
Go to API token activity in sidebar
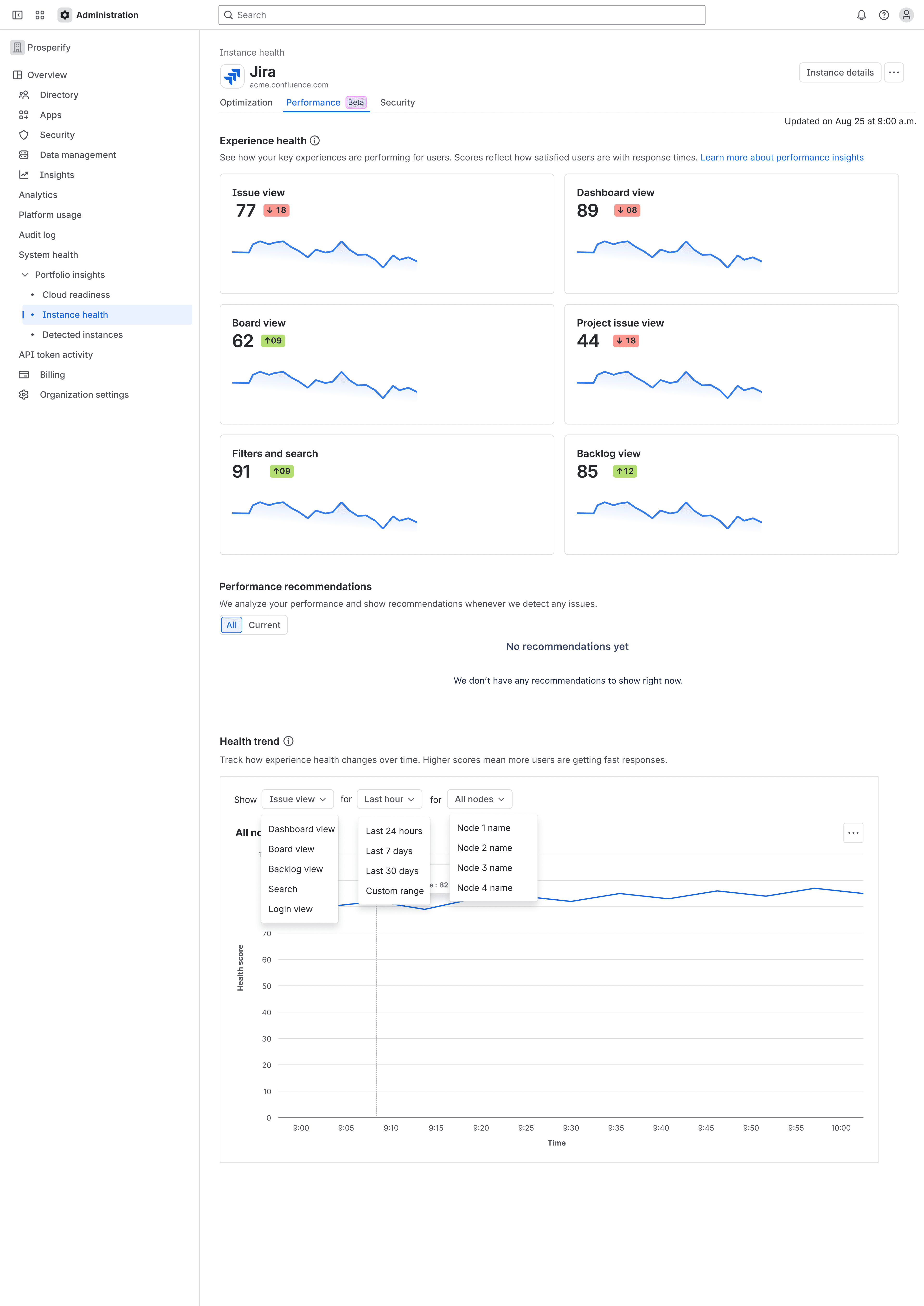tap(56, 354)
